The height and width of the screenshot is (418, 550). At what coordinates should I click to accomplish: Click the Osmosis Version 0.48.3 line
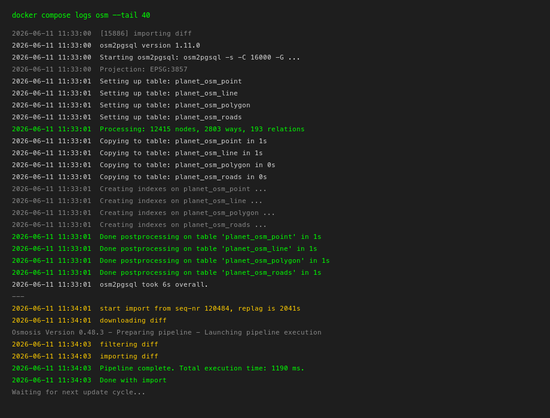point(166,332)
